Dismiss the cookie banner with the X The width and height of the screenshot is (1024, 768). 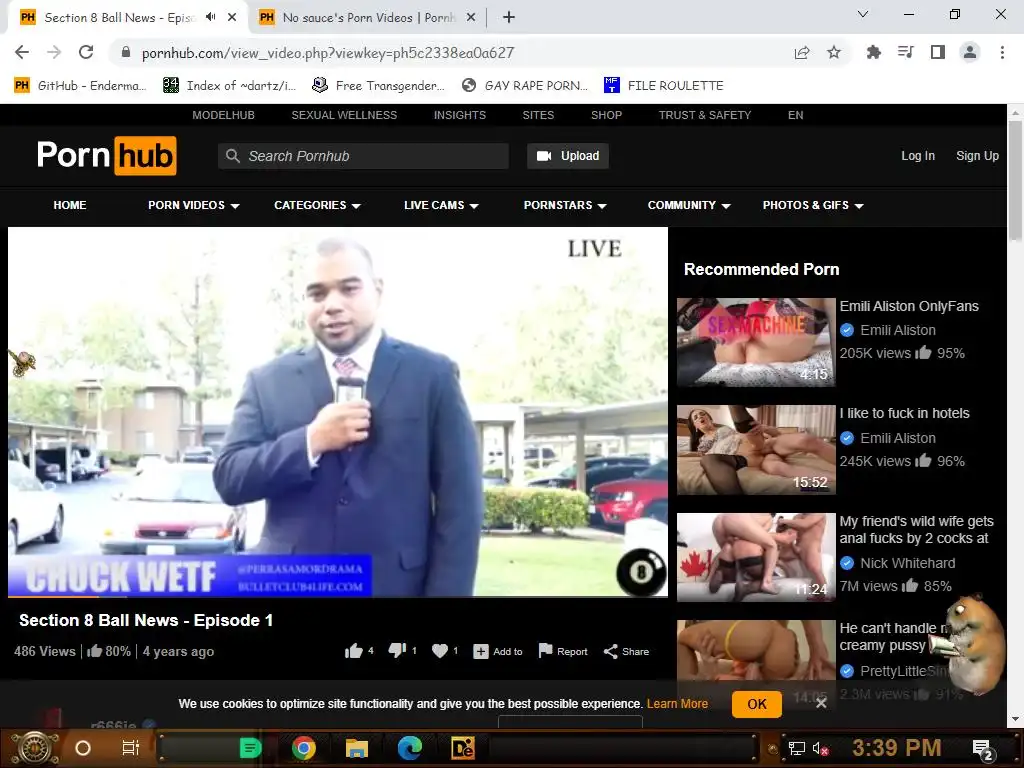pyautogui.click(x=821, y=703)
